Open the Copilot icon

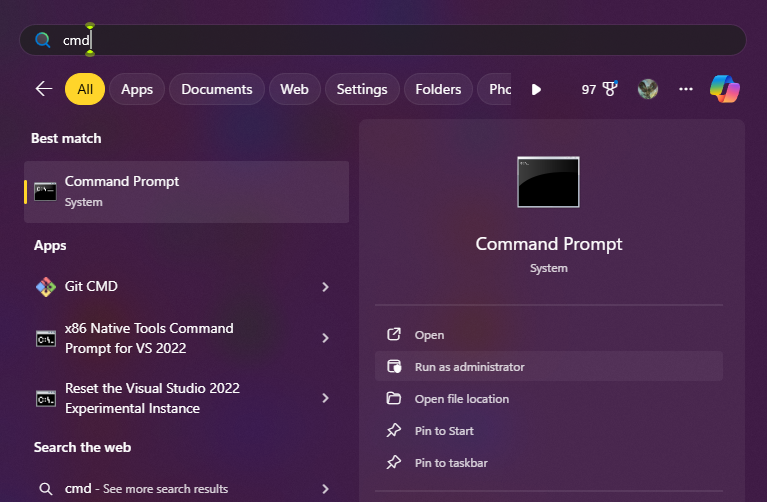724,89
